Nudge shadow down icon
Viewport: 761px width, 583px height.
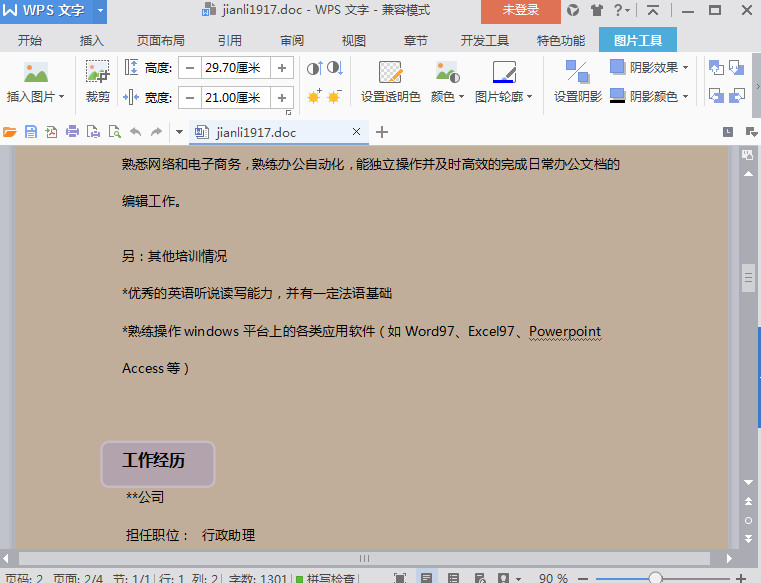737,67
